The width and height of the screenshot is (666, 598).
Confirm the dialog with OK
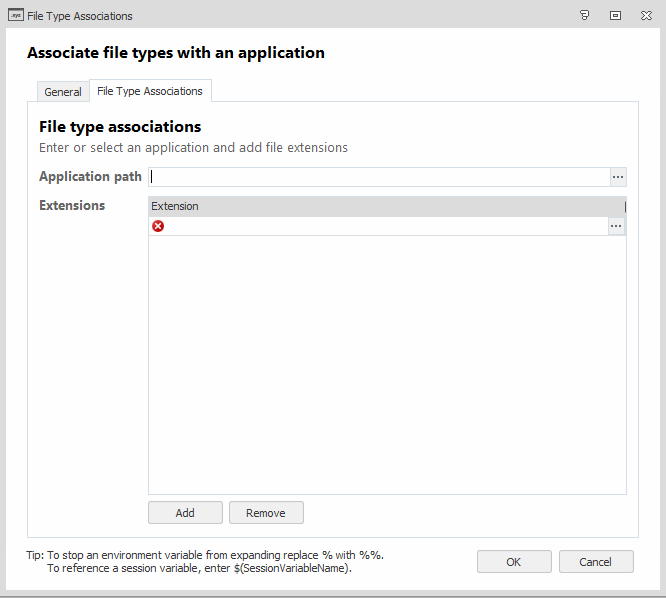pyautogui.click(x=514, y=562)
